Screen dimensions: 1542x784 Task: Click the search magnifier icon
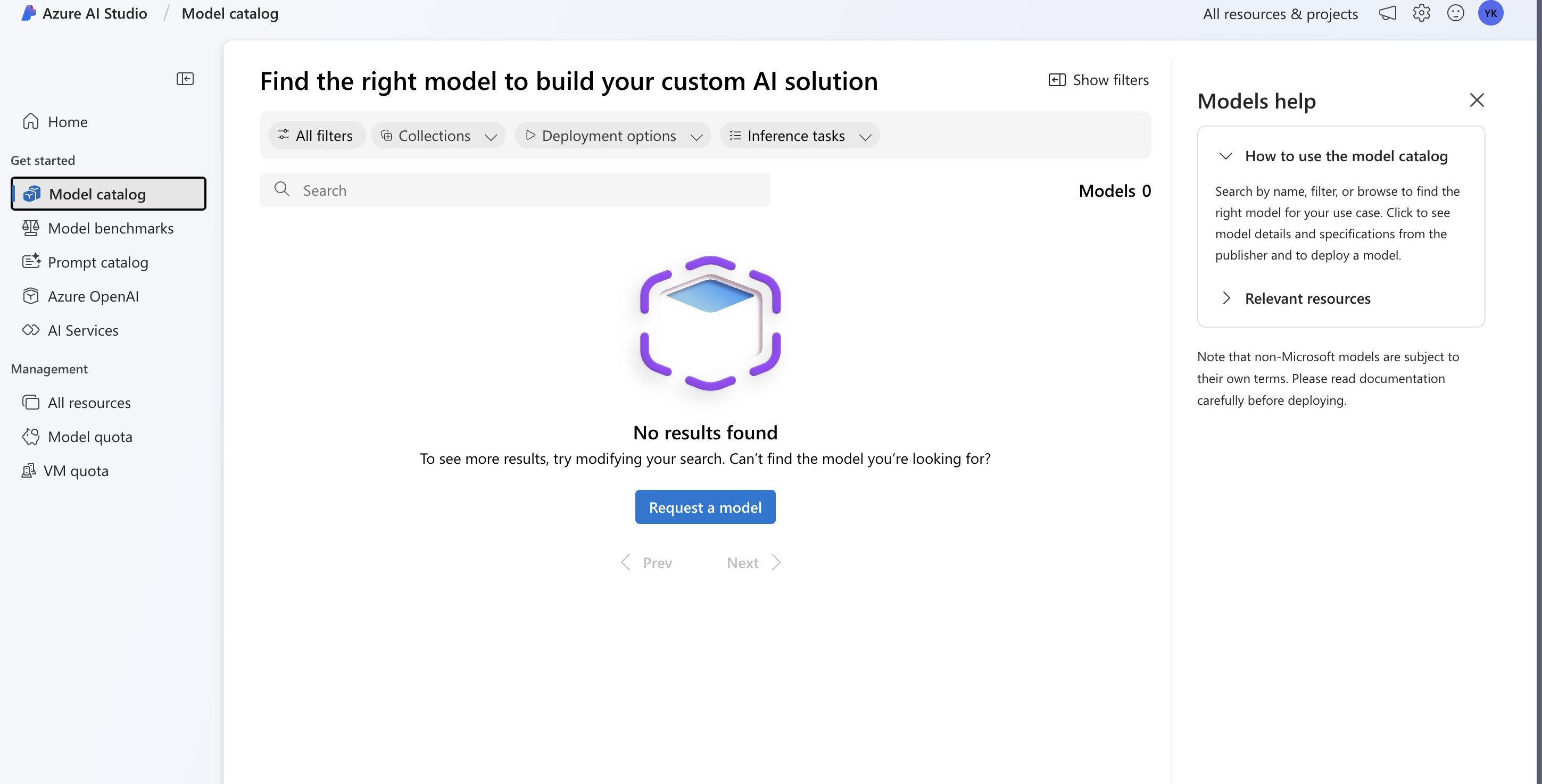(282, 189)
